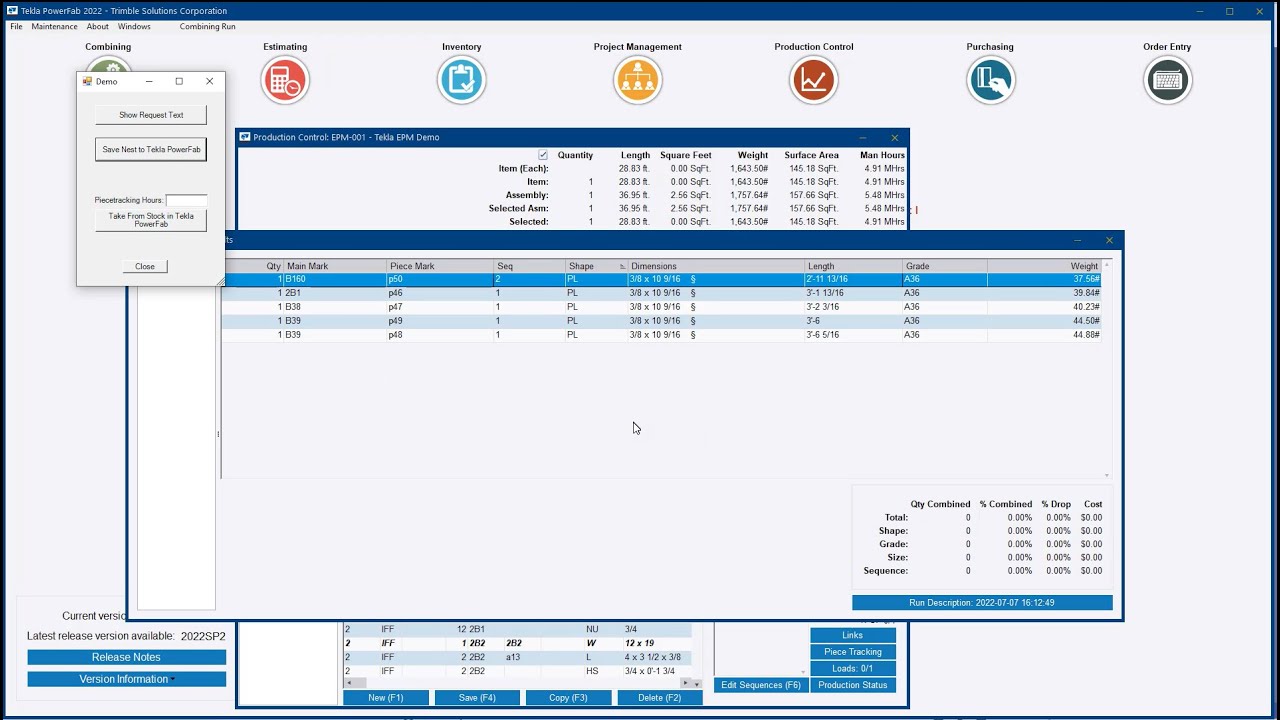This screenshot has width=1280, height=720.
Task: Click Save (F4) button
Action: coord(477,698)
